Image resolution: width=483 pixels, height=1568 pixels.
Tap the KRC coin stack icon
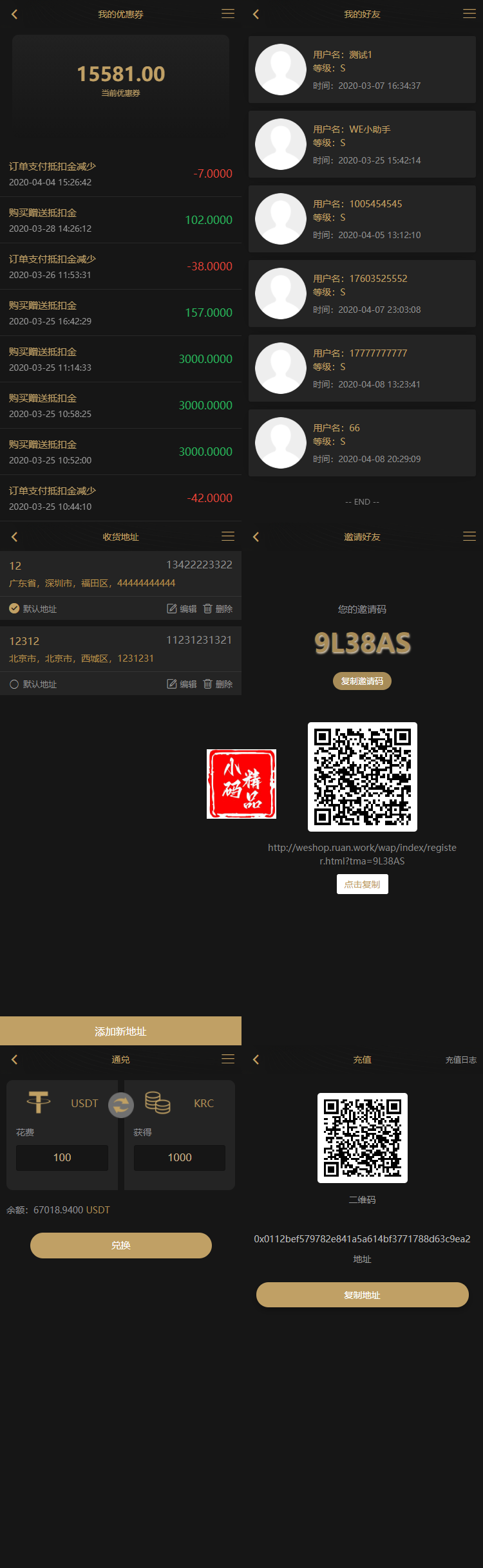[x=158, y=1102]
